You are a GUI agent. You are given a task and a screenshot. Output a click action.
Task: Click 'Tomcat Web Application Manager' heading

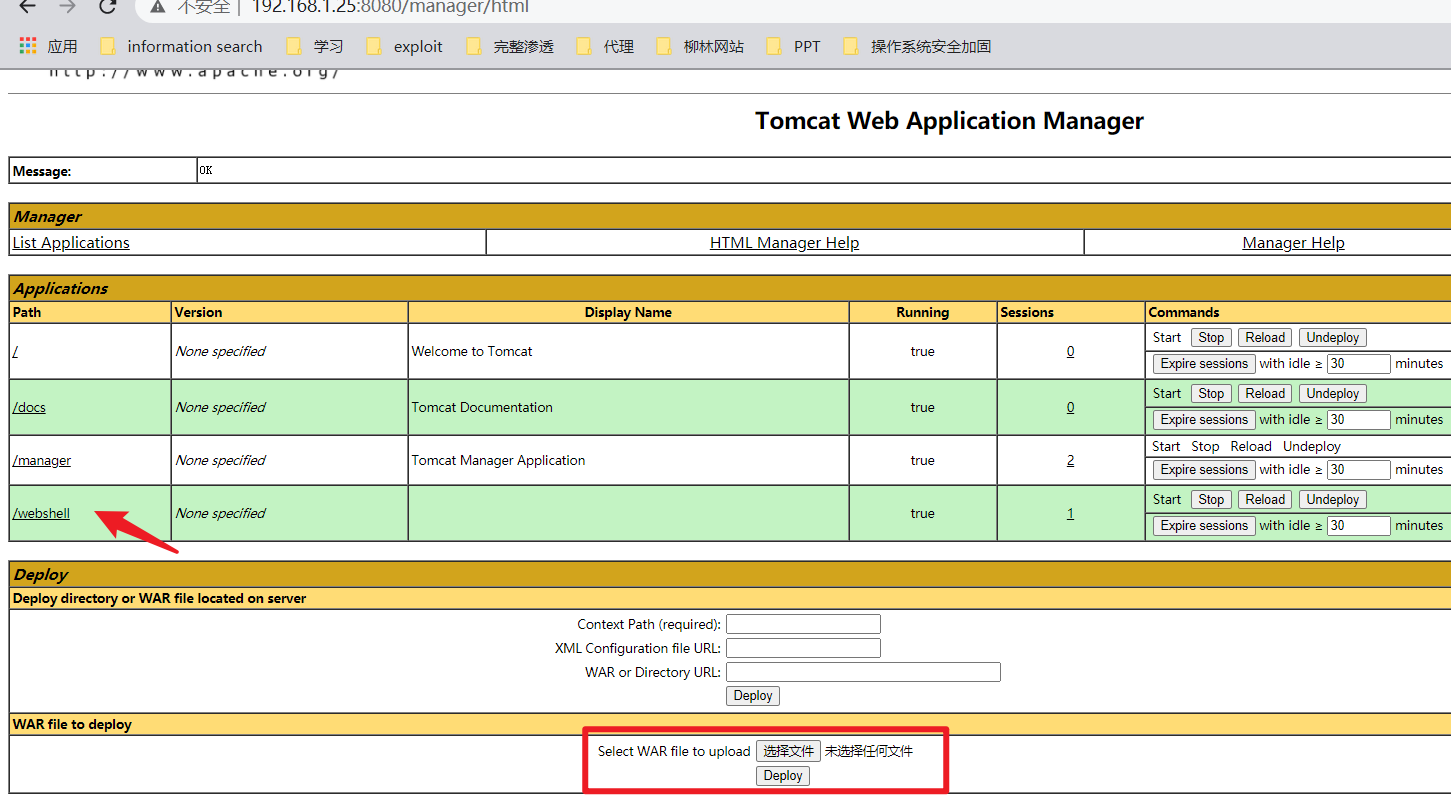click(x=949, y=121)
